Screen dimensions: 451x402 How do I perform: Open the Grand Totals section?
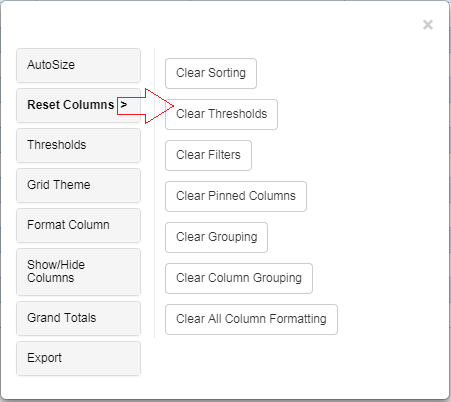point(78,318)
